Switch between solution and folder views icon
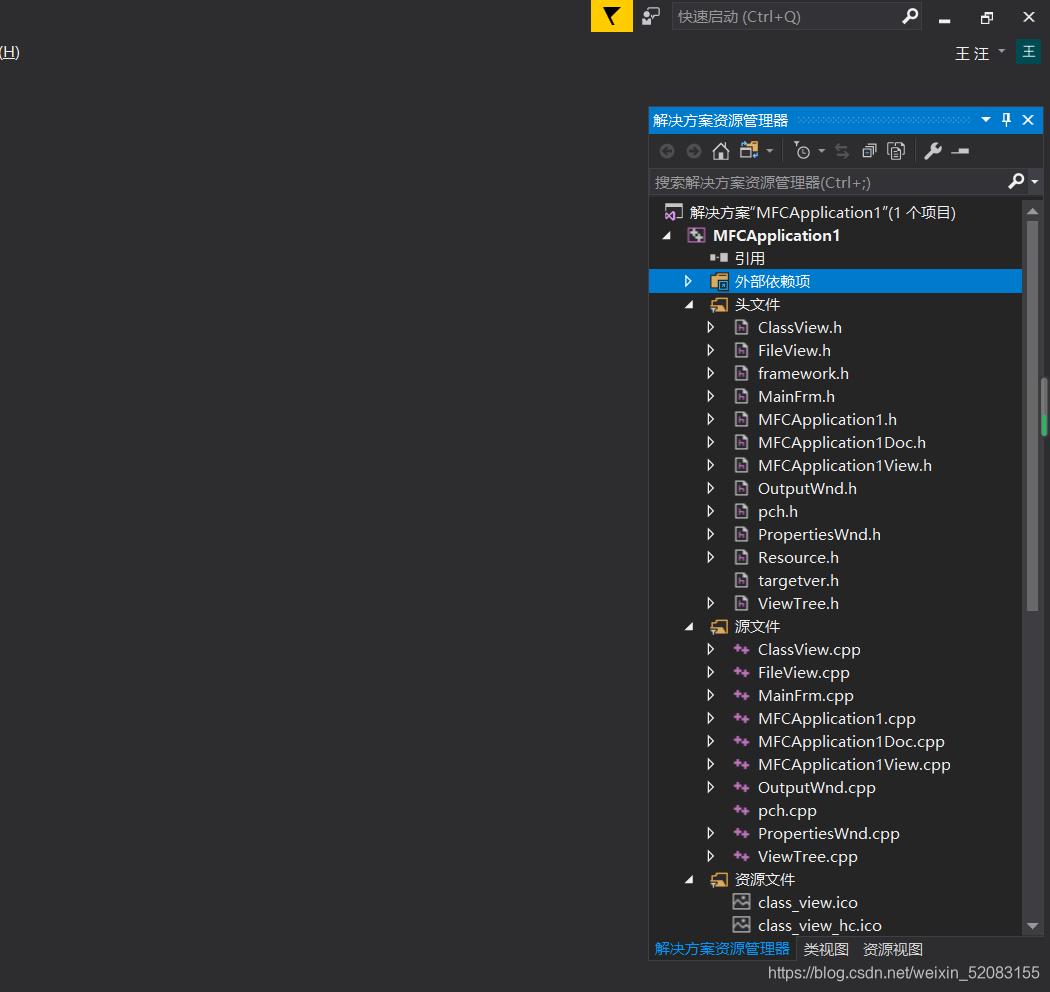The height and width of the screenshot is (992, 1050). click(x=749, y=151)
